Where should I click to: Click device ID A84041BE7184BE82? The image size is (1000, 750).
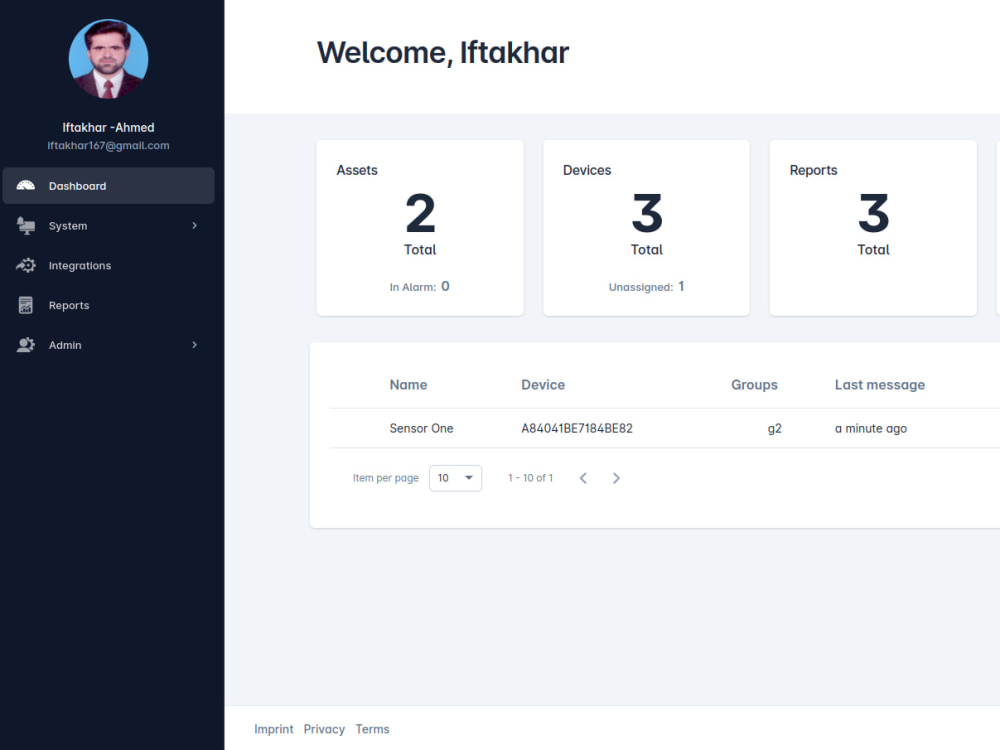coord(577,429)
